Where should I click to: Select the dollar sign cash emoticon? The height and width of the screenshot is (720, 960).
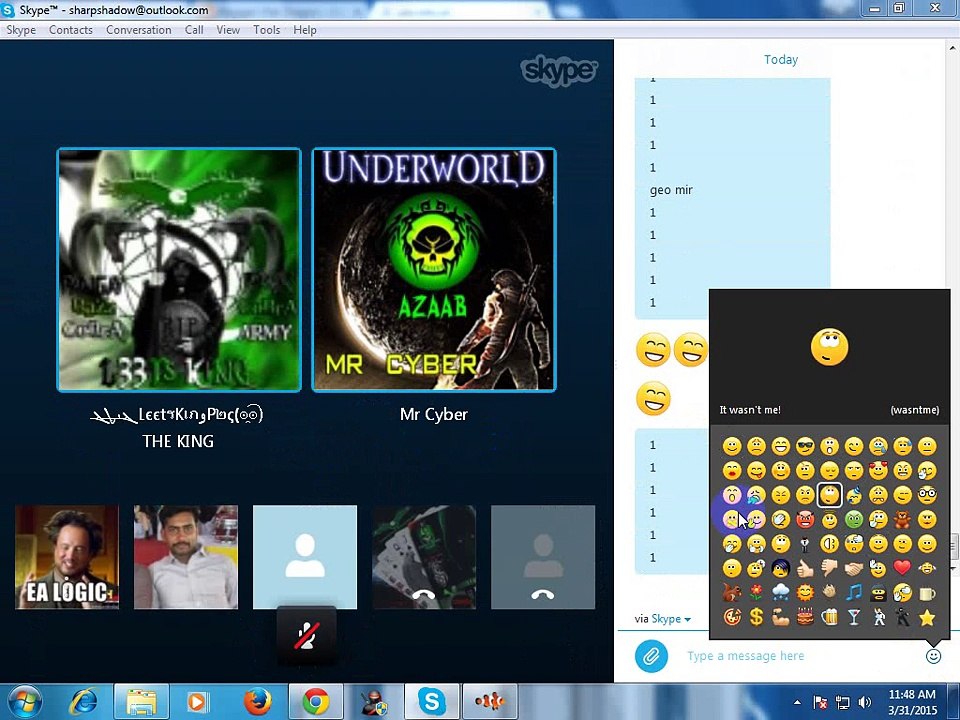(756, 617)
